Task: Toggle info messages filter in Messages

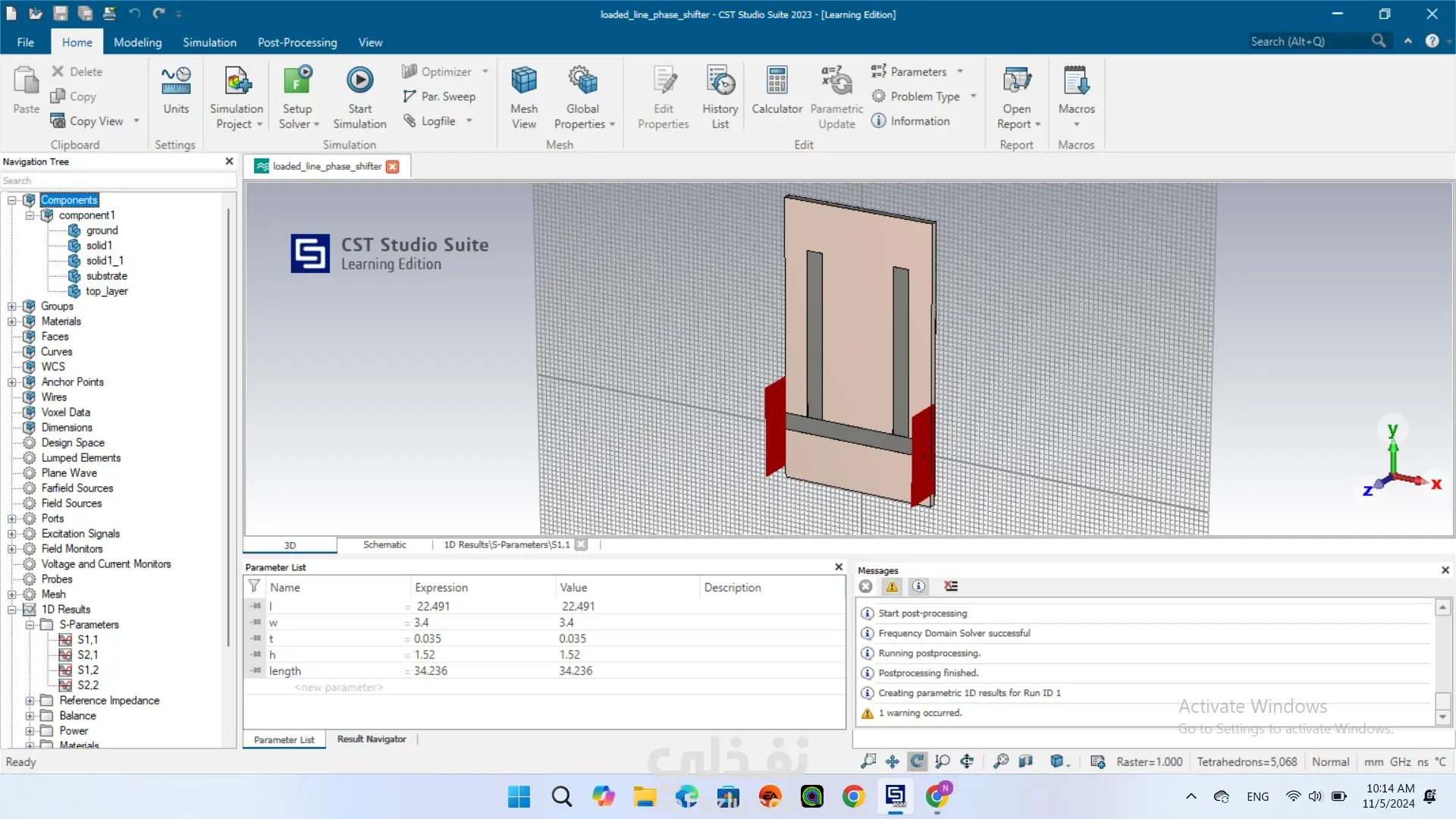Action: pyautogui.click(x=918, y=586)
